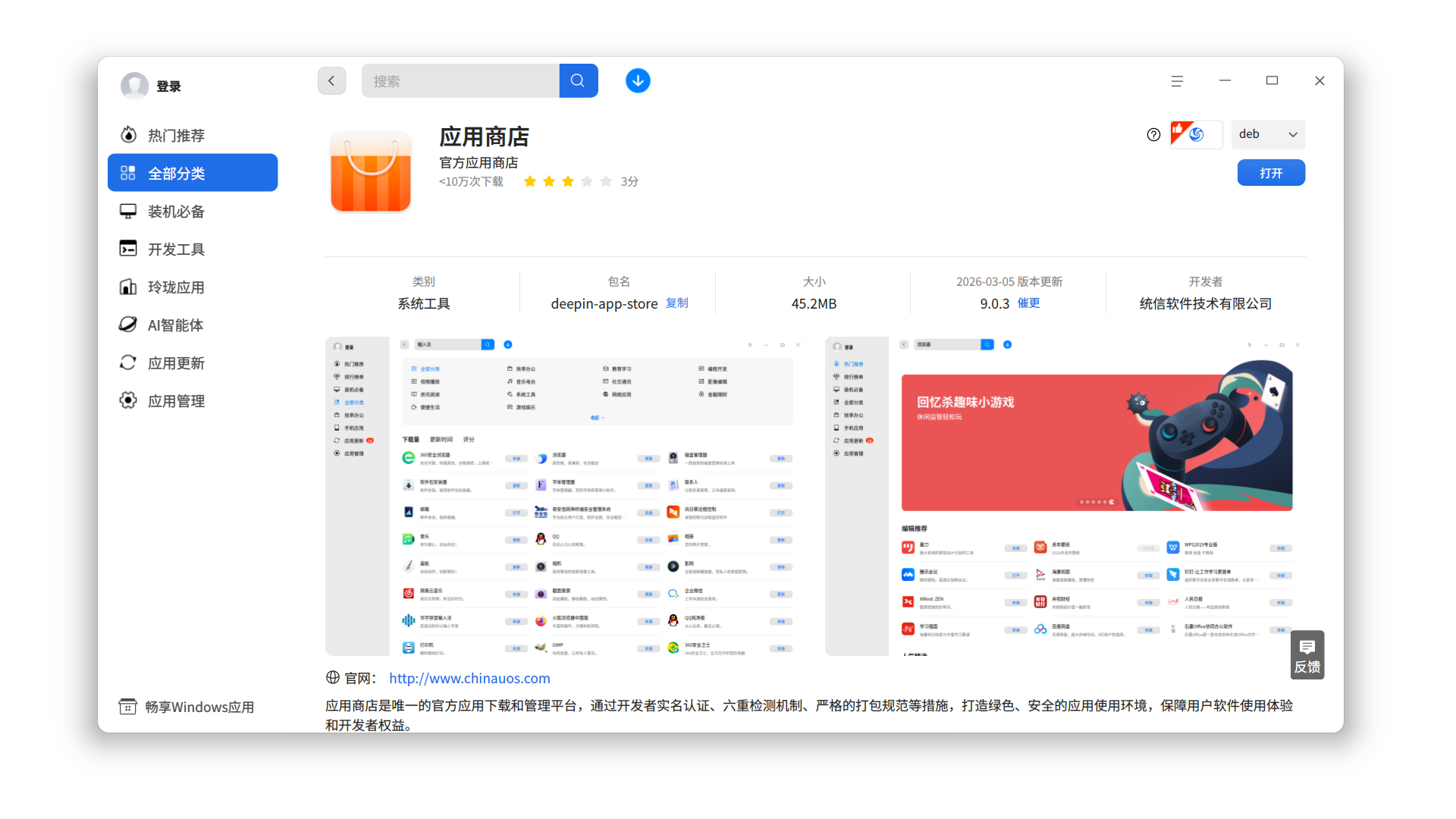Open the download manager arrow icon
1456x819 pixels.
click(638, 80)
